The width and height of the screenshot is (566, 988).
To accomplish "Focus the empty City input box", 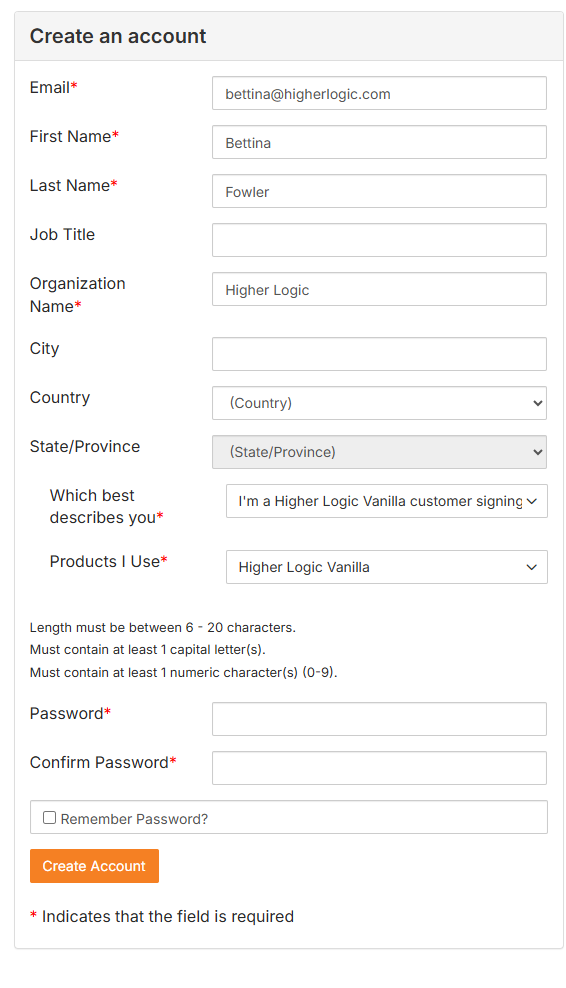I will (379, 354).
